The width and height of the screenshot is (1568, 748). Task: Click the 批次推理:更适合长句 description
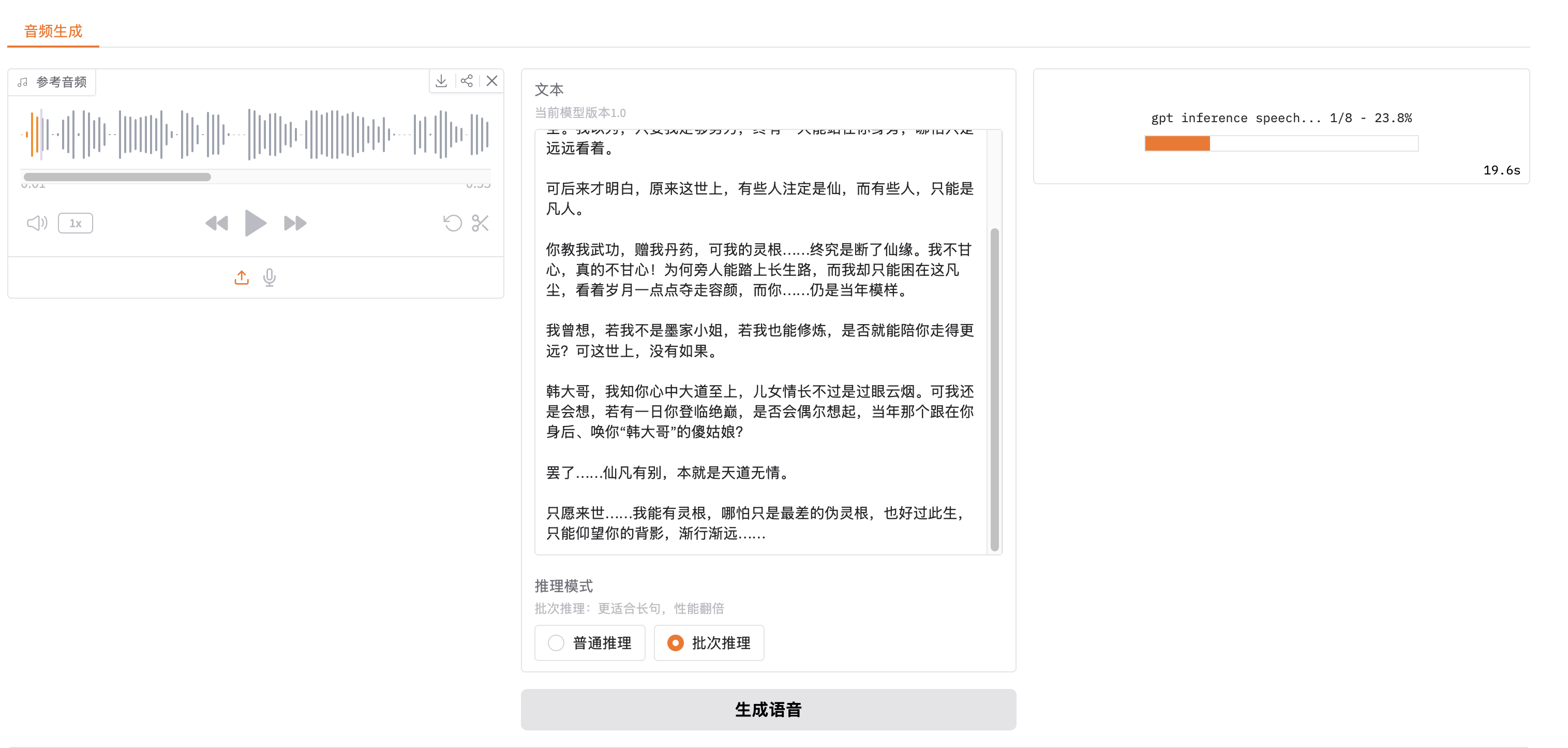[x=630, y=608]
